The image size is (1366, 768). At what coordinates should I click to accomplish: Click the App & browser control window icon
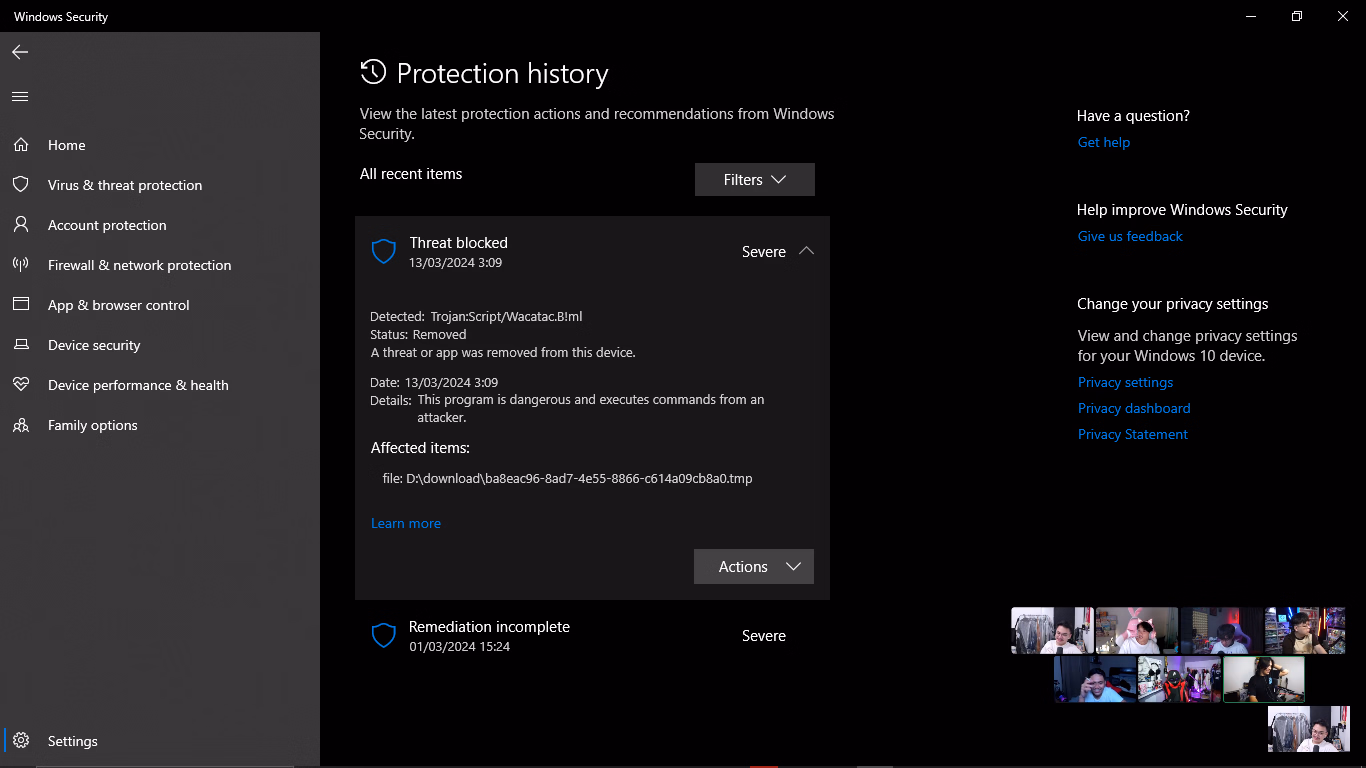(20, 305)
